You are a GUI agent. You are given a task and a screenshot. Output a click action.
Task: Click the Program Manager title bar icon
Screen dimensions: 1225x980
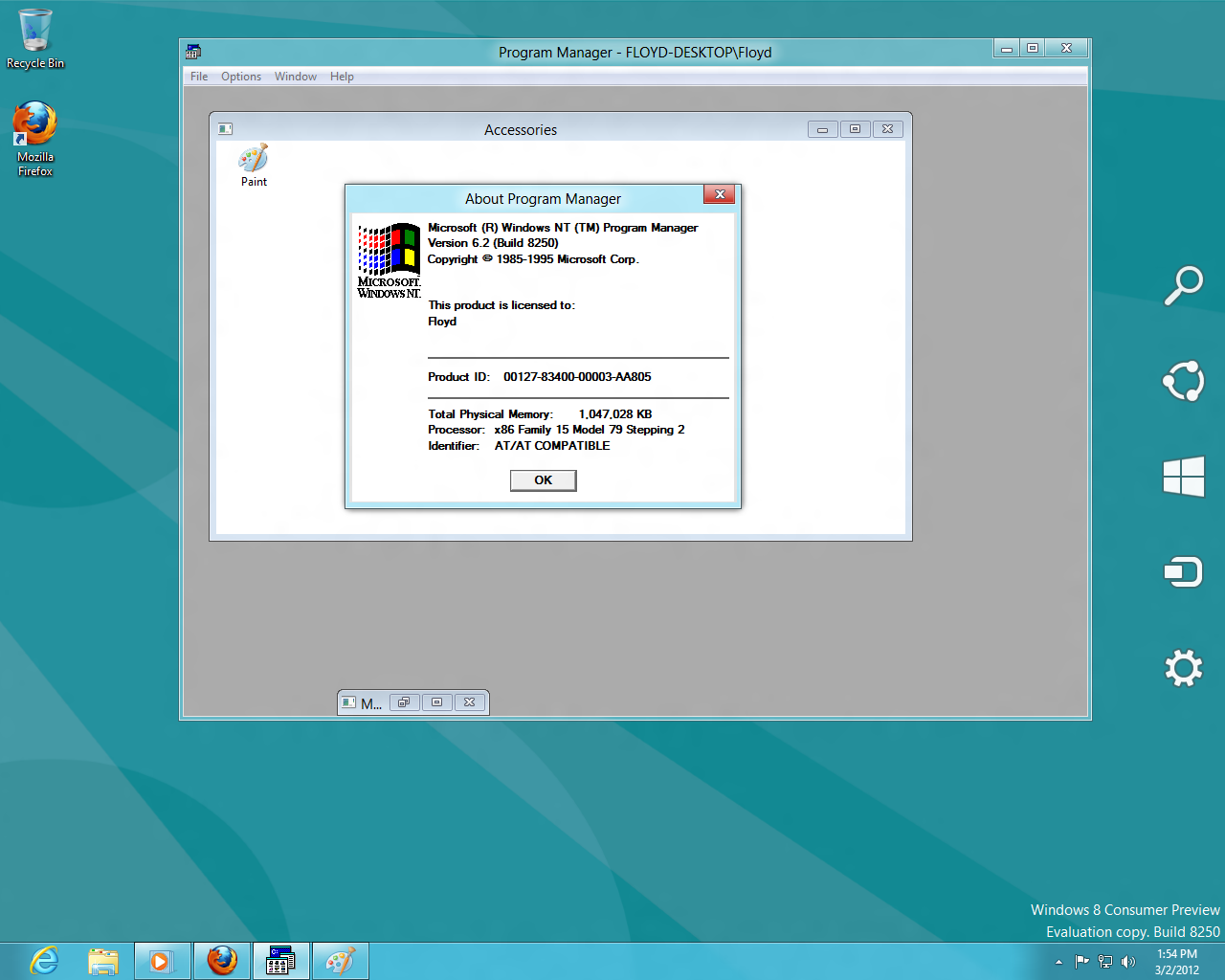click(193, 52)
